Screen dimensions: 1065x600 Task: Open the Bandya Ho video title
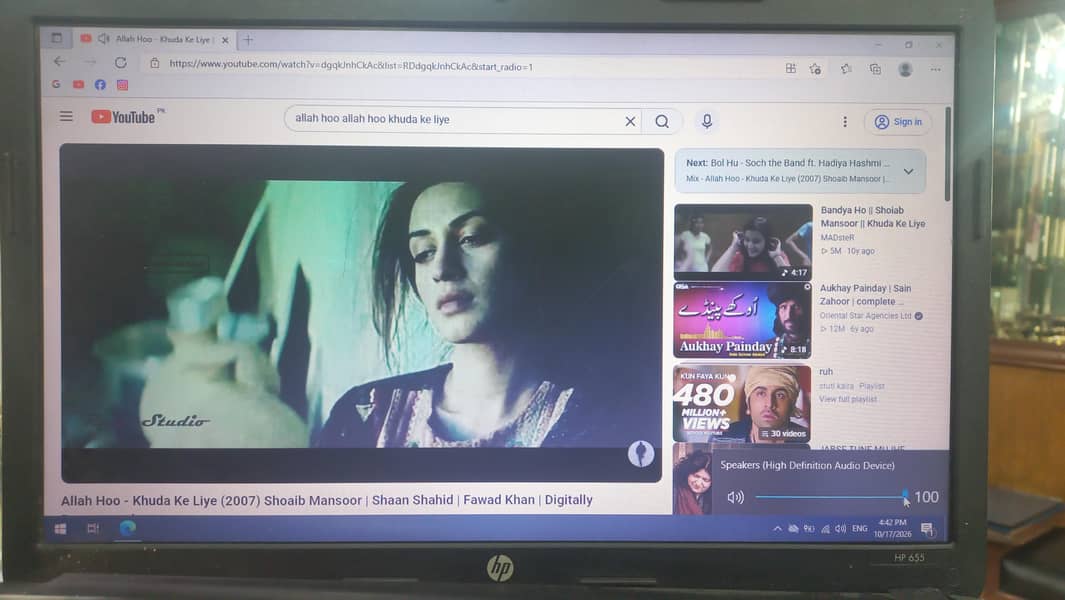(x=873, y=217)
